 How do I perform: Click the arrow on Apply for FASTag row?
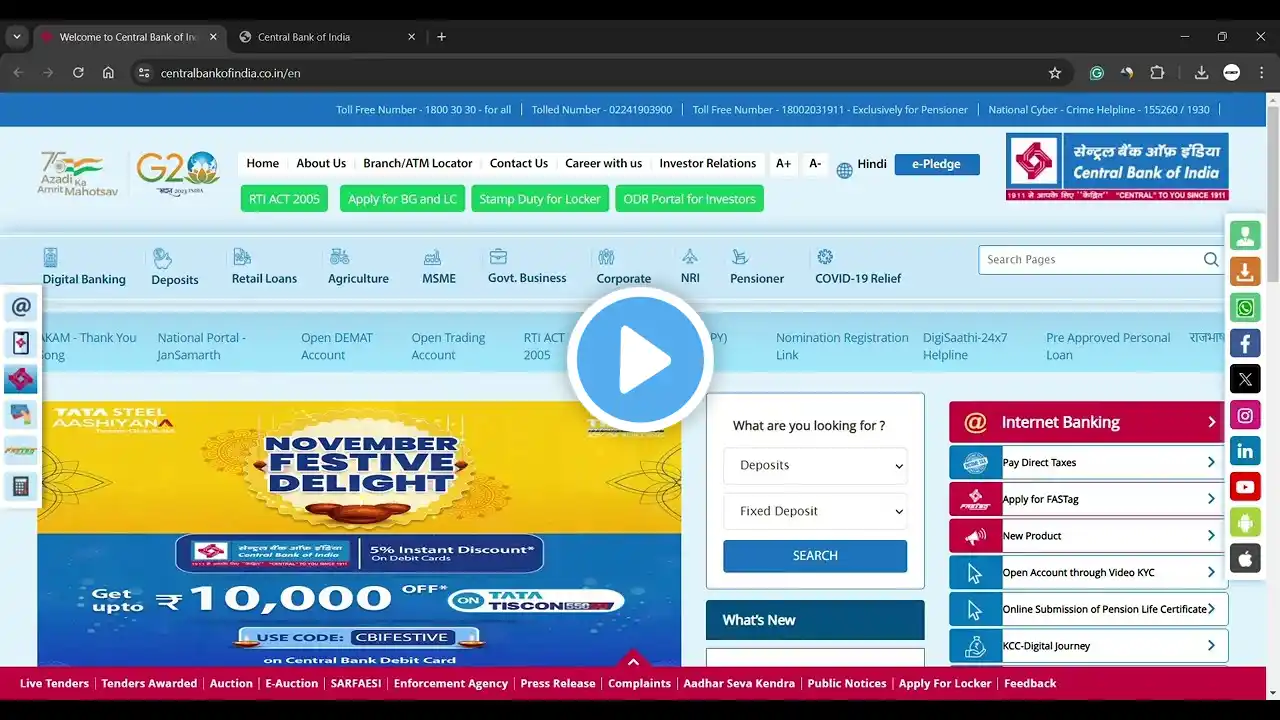tap(1211, 499)
